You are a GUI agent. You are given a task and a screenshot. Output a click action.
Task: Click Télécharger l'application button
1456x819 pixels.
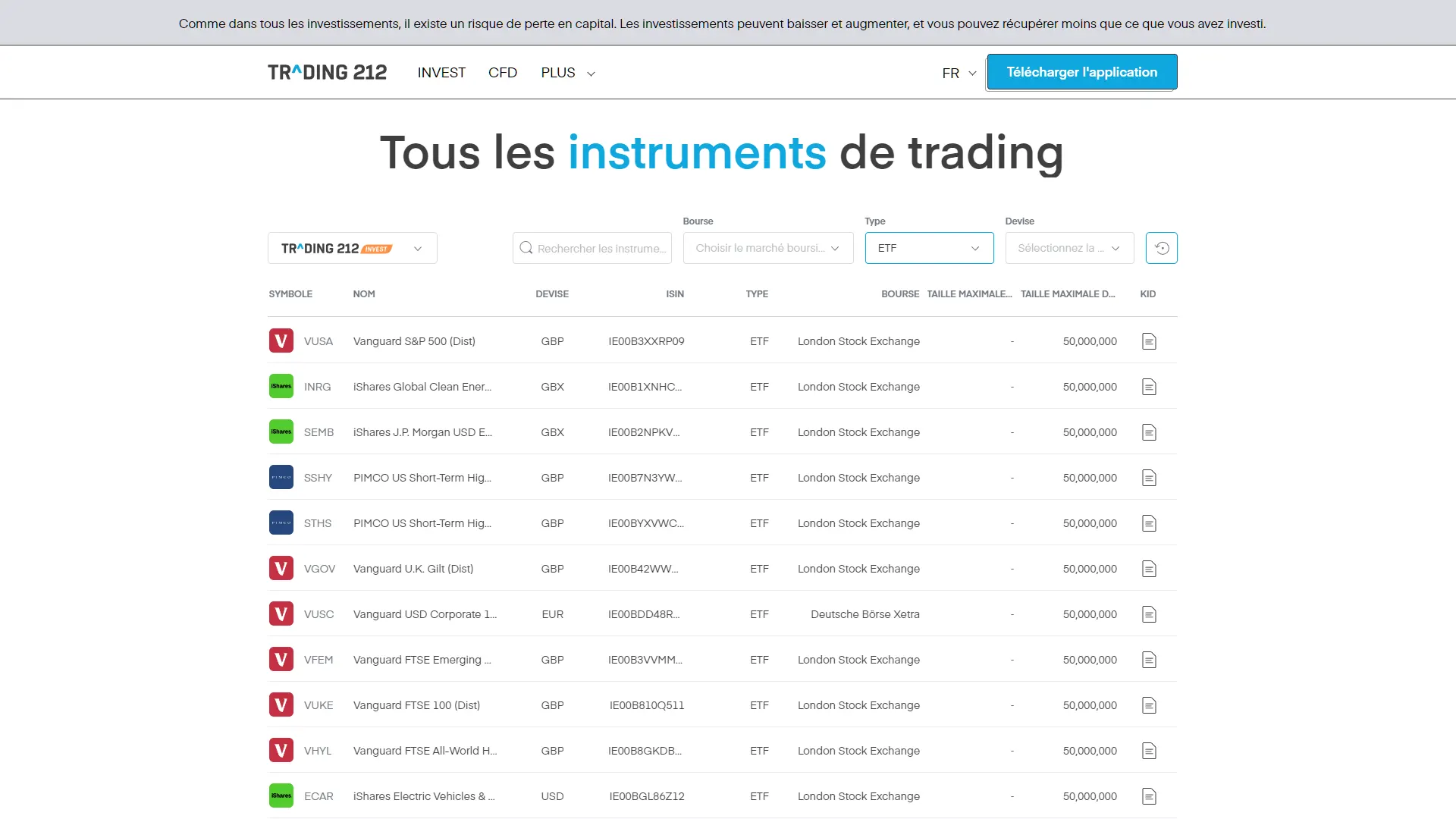coord(1082,72)
